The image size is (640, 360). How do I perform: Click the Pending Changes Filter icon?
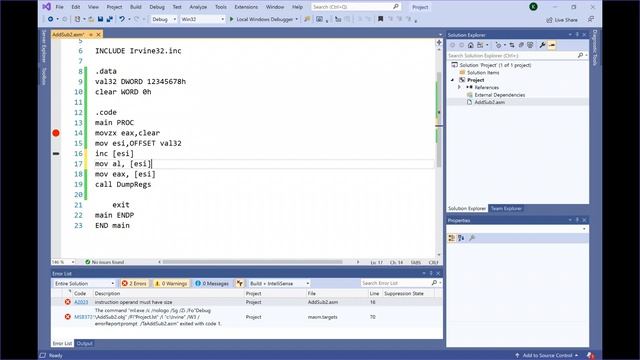[x=498, y=45]
